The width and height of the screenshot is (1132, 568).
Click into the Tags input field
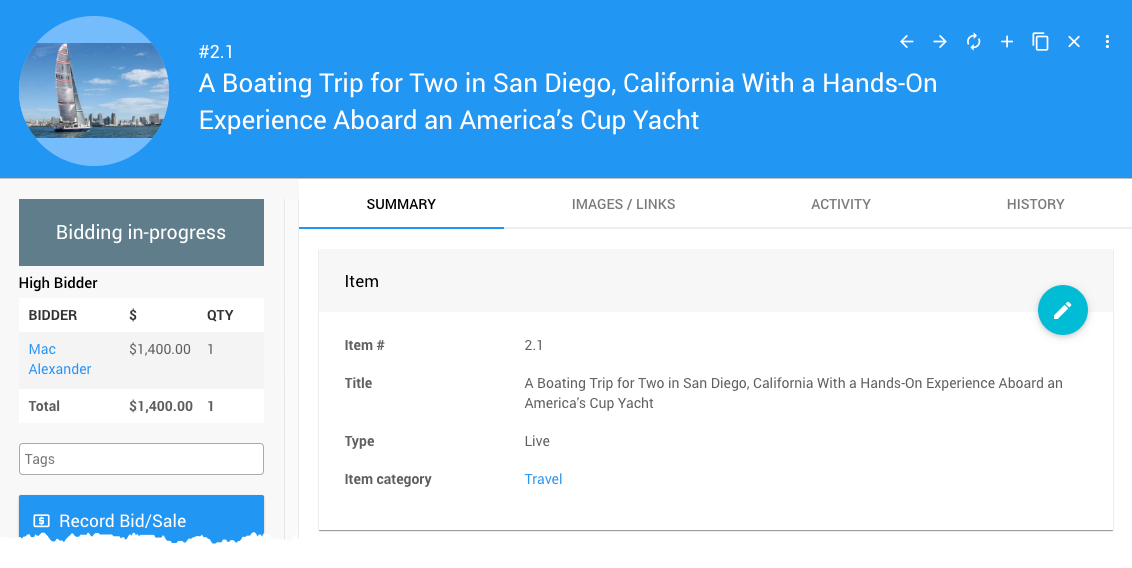tap(141, 459)
